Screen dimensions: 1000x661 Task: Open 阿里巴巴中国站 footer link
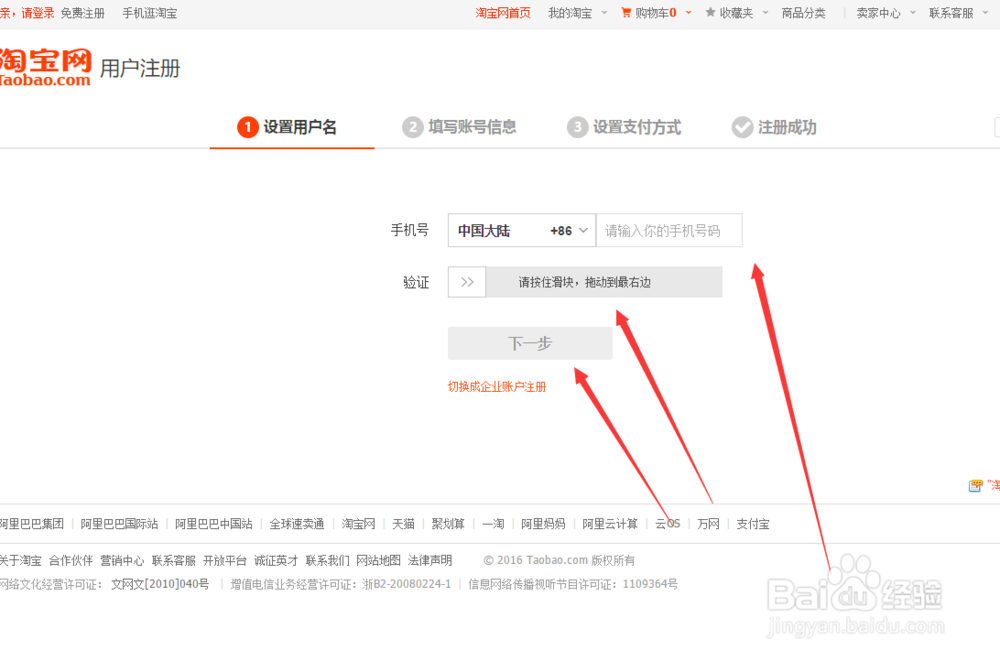pyautogui.click(x=214, y=524)
